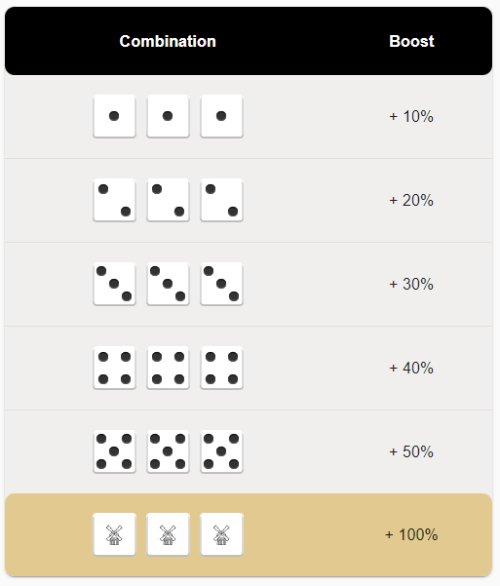This screenshot has height=586, width=500.
Task: Click the last one-dot die
Action: point(222,116)
